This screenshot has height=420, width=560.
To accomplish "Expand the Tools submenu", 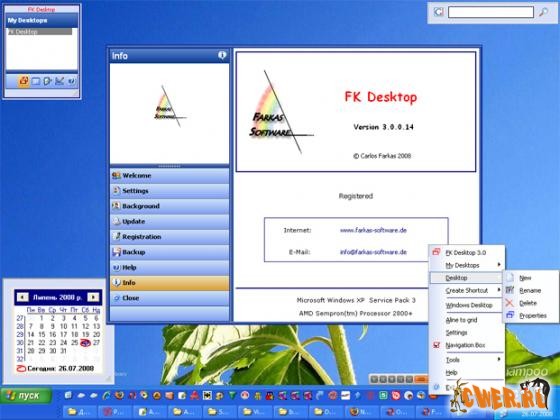I will point(466,360).
